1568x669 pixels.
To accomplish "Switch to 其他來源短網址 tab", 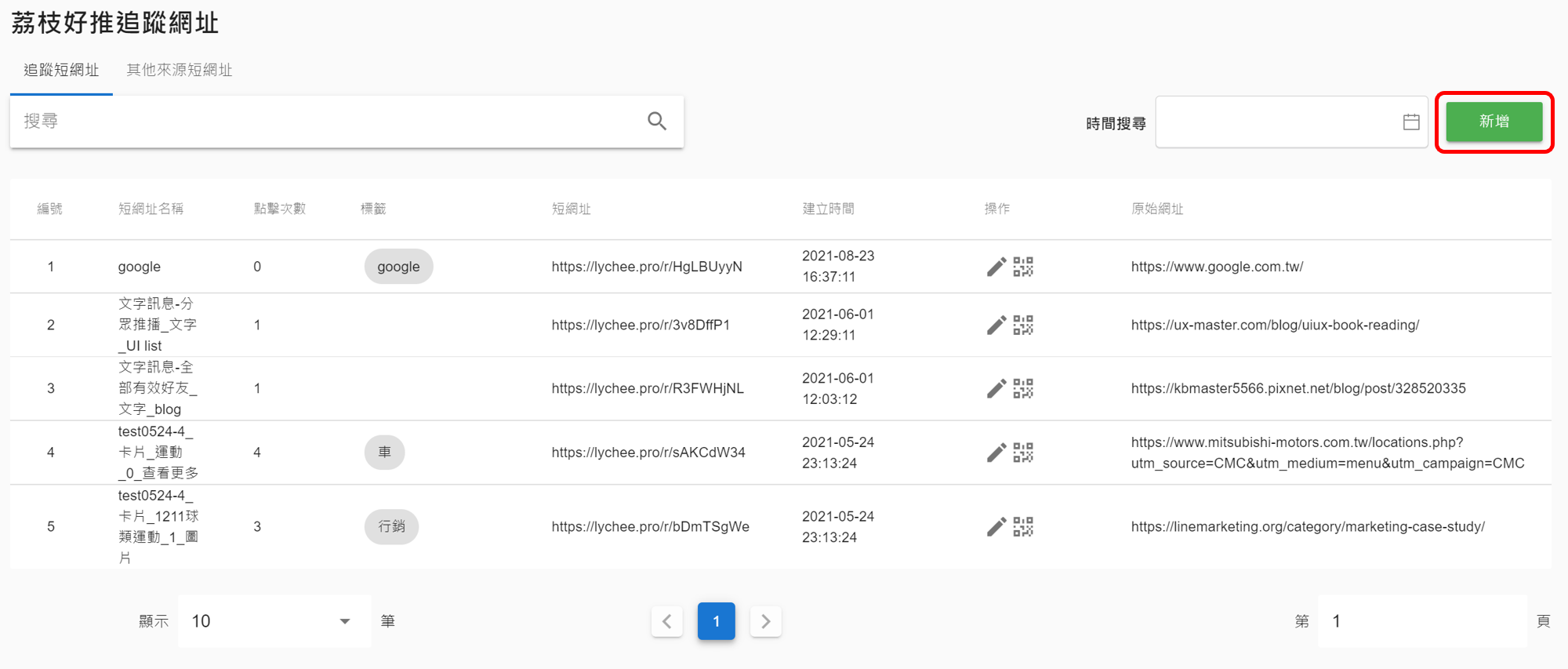I will click(180, 70).
